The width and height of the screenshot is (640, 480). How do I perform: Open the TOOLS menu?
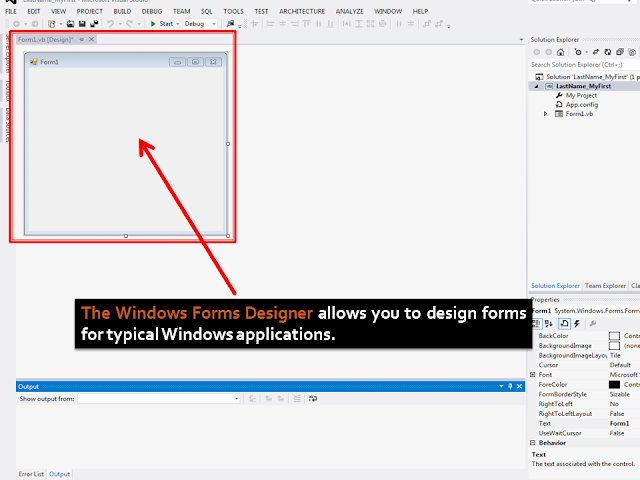tap(233, 11)
